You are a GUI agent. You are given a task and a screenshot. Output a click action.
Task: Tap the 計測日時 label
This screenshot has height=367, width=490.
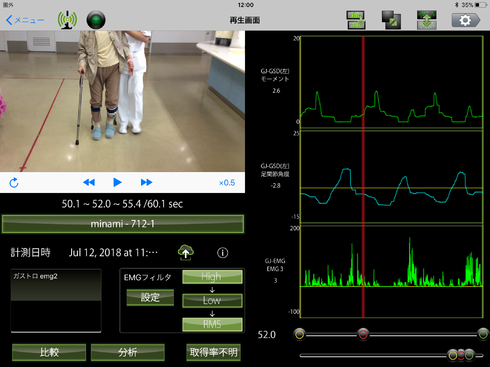click(30, 253)
